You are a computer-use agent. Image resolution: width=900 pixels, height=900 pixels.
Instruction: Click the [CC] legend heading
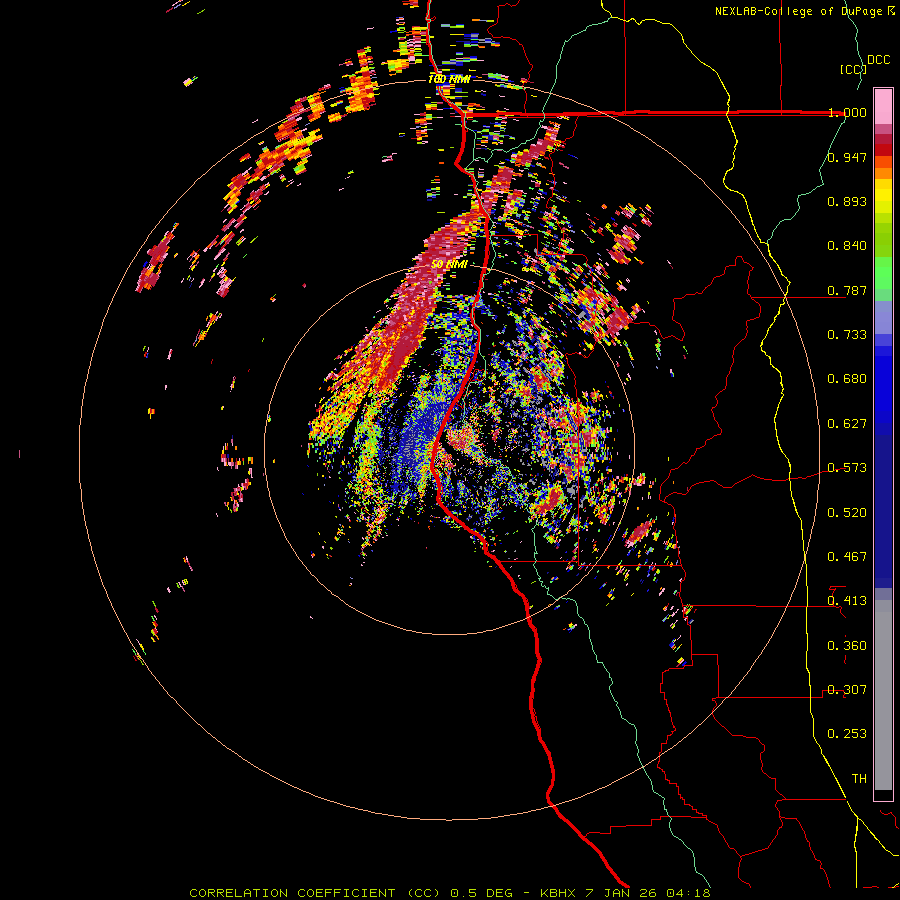[x=854, y=69]
